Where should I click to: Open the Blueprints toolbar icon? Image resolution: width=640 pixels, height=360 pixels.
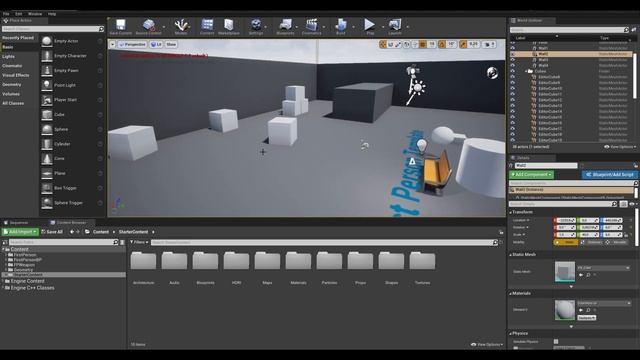pyautogui.click(x=285, y=27)
